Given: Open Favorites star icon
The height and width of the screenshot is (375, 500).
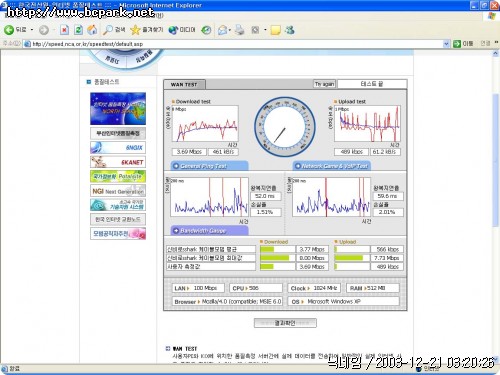Looking at the screenshot, I should [x=135, y=30].
